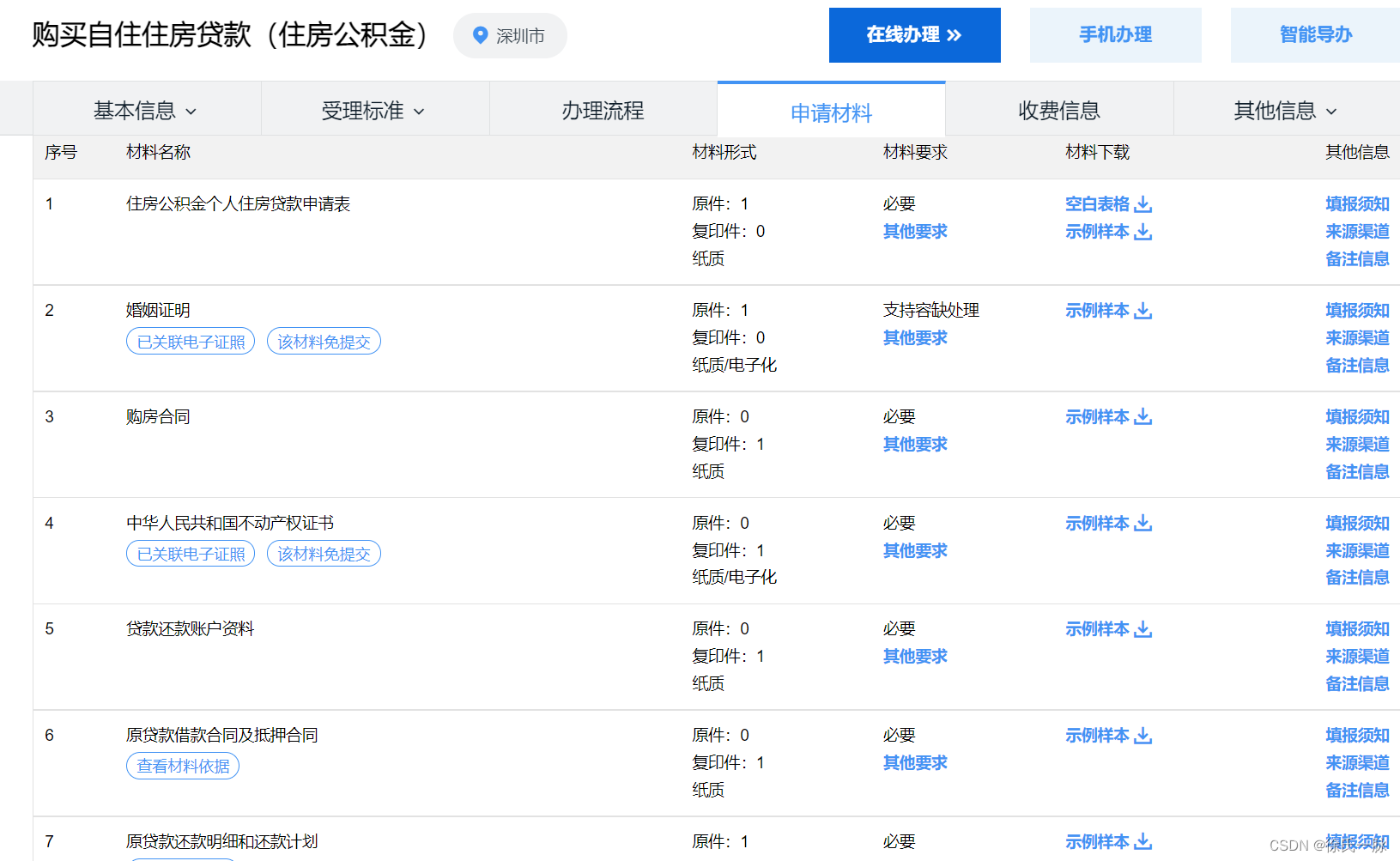Open 备注信息 for 婚姻证明

(x=1357, y=366)
